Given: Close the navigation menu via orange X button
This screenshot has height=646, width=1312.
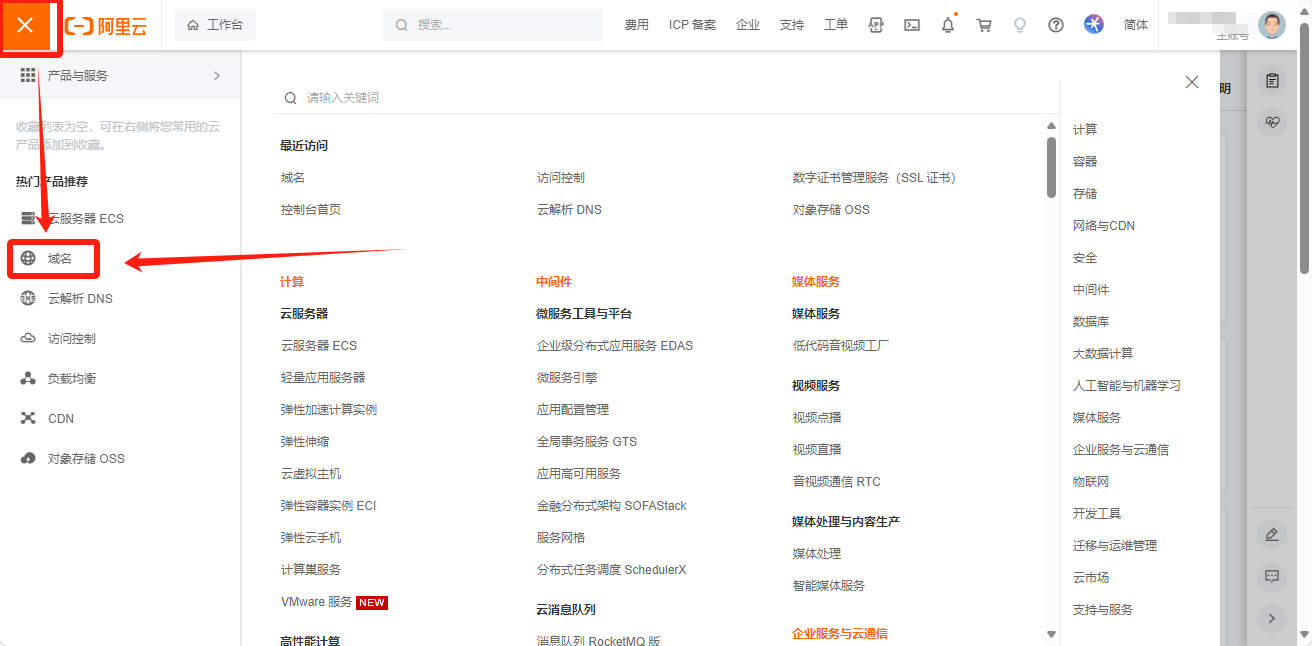Looking at the screenshot, I should click(25, 25).
